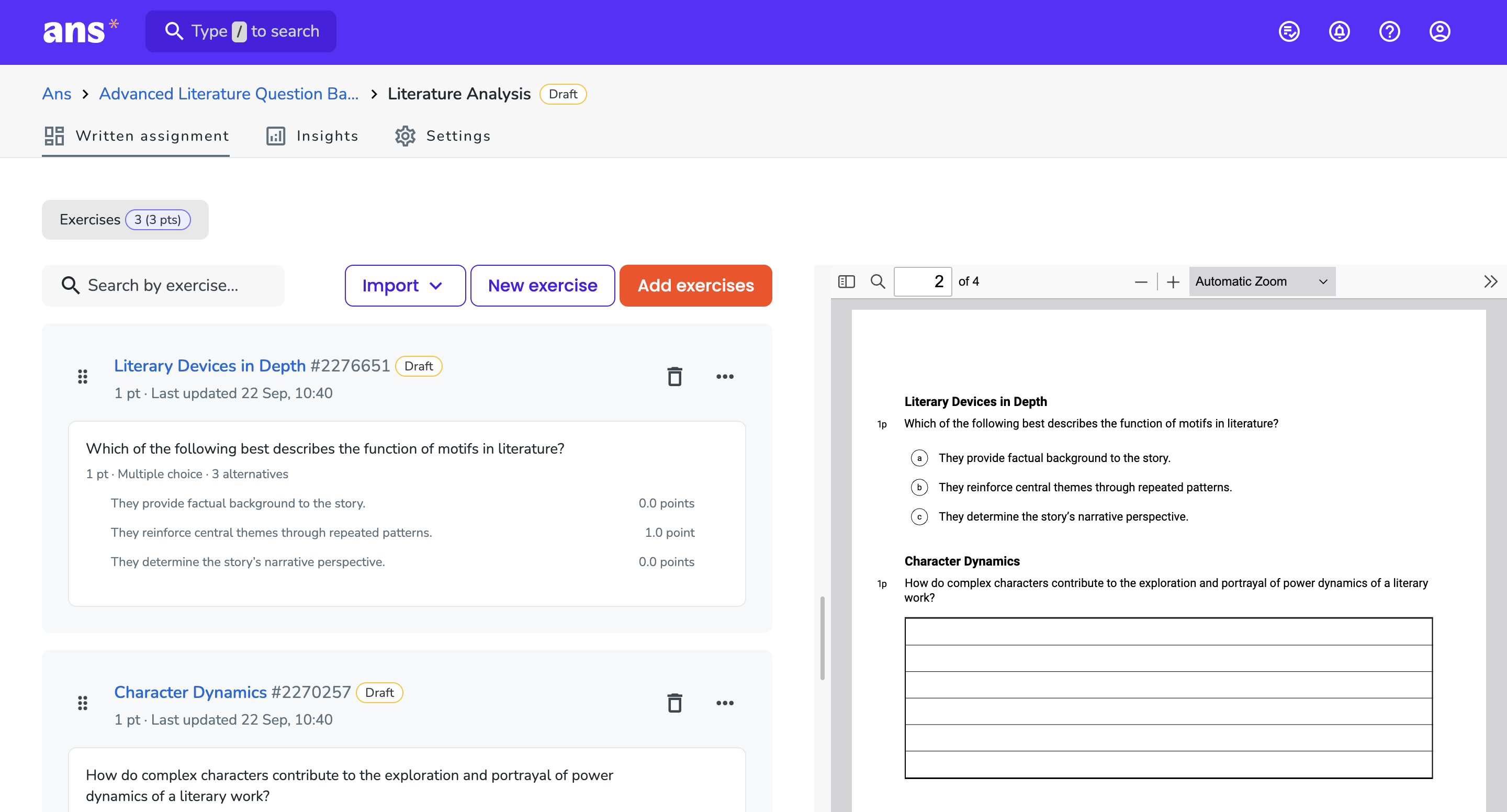
Task: Open the notifications bell icon
Action: pyautogui.click(x=1339, y=31)
